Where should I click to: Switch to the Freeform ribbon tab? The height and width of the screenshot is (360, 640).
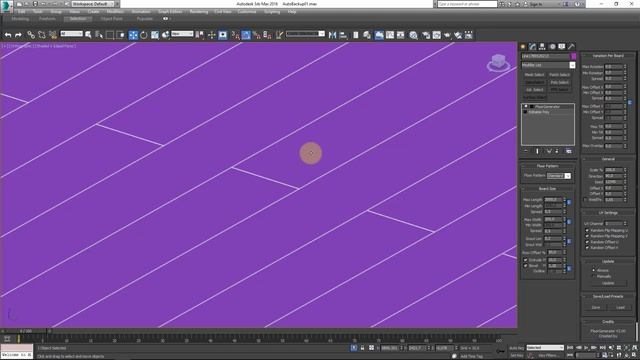[x=47, y=19]
